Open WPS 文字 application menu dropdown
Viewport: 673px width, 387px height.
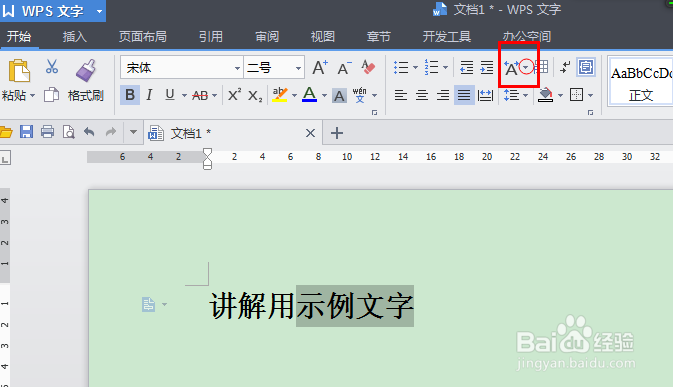coord(100,11)
